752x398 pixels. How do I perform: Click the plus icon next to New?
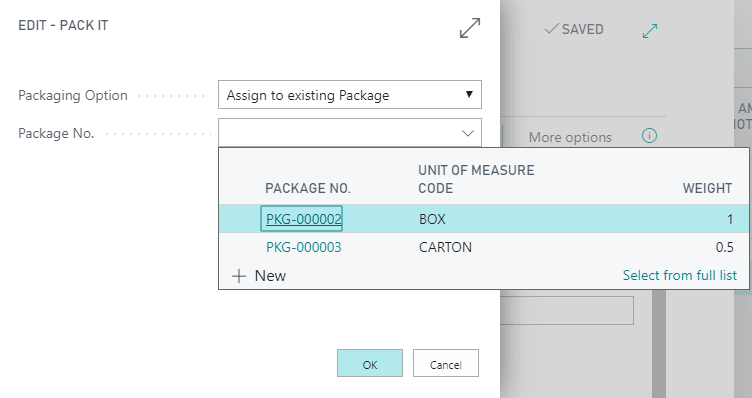(x=238, y=276)
